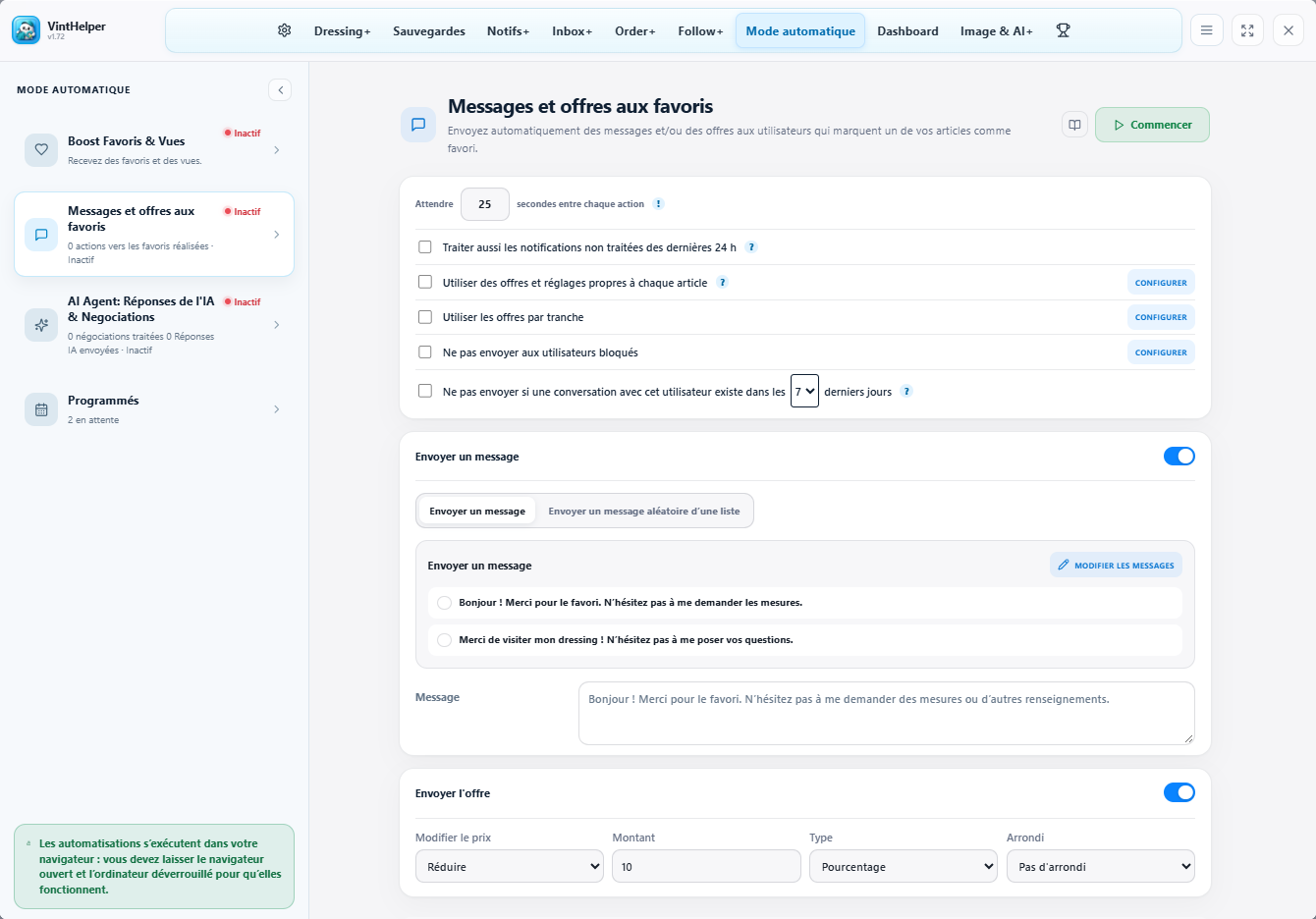Open the 'Modifier le prix' Réduire dropdown
Viewport: 1316px width, 919px height.
[x=510, y=866]
